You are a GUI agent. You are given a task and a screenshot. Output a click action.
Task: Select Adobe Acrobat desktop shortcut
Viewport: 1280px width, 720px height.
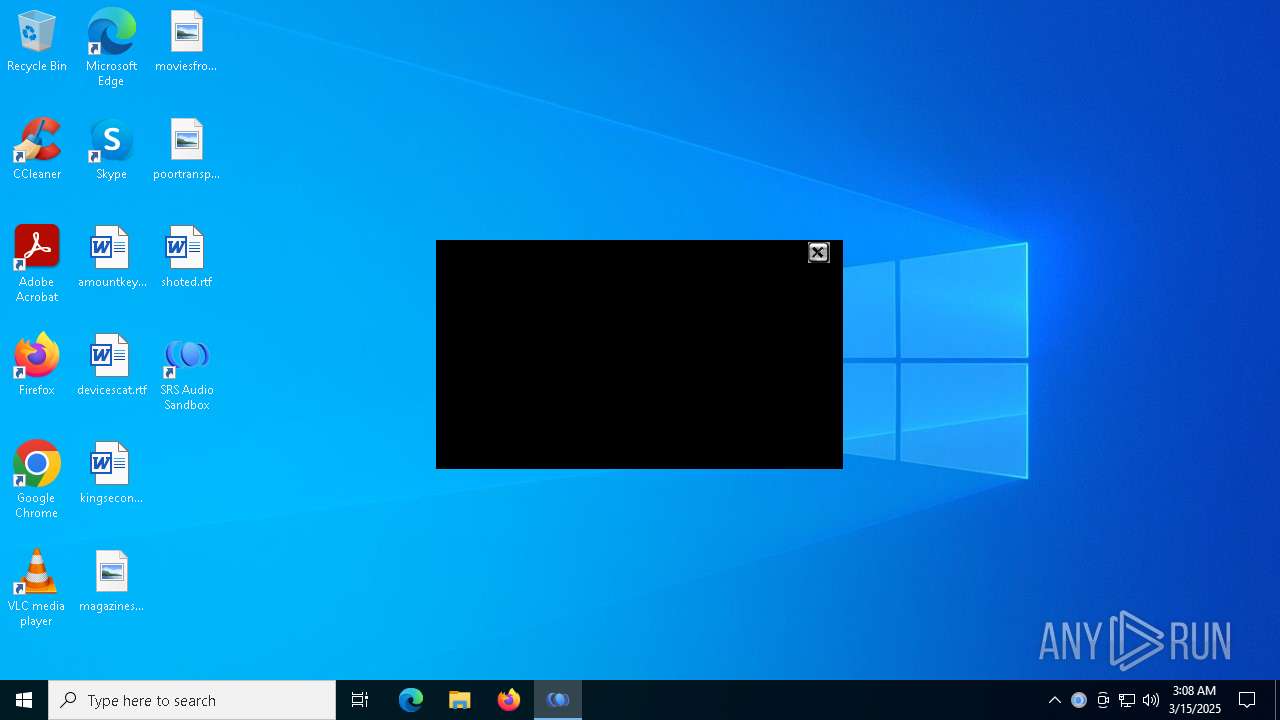click(37, 264)
